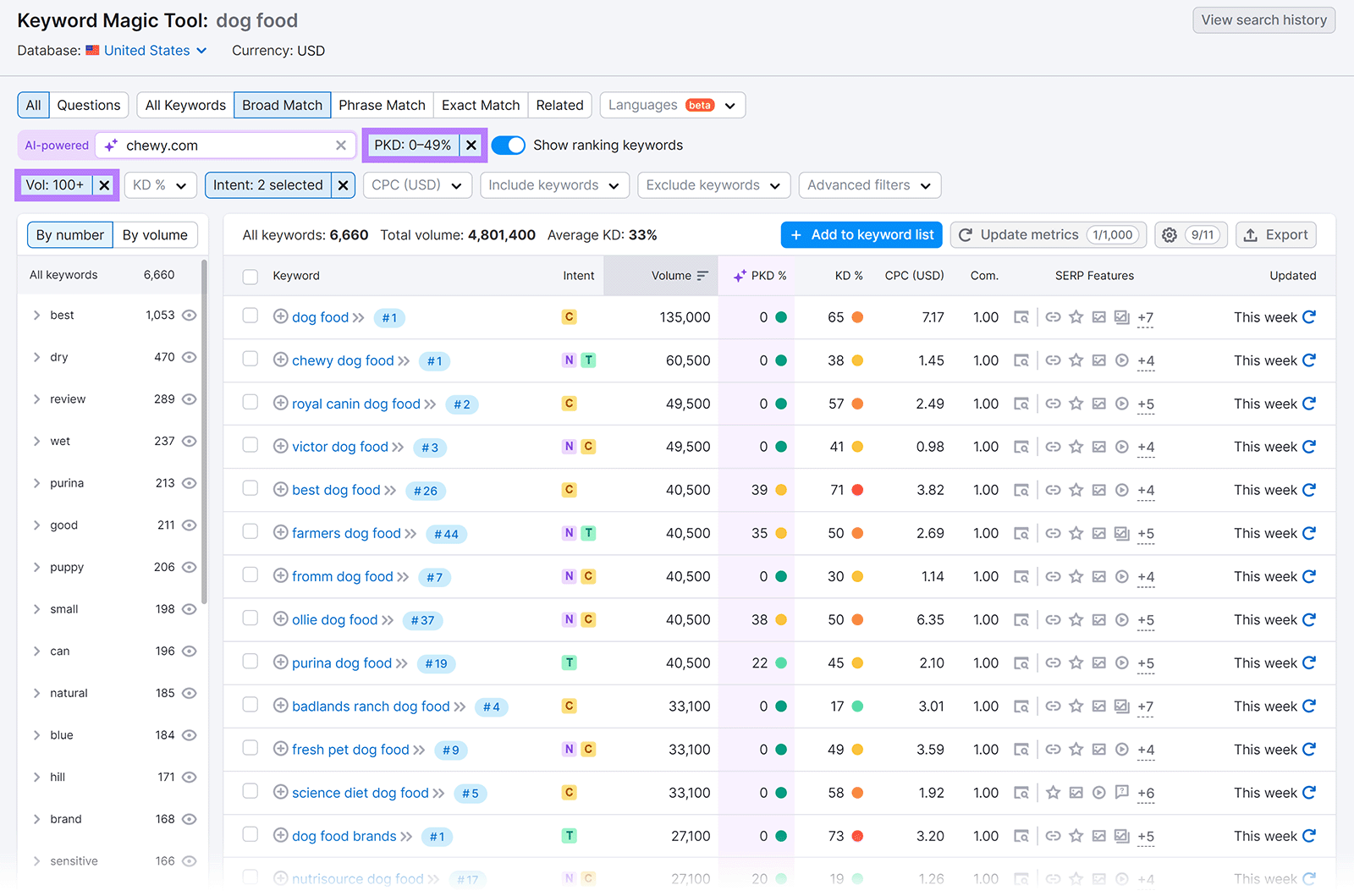The height and width of the screenshot is (896, 1354).
Task: Select all keywords with the header checkbox
Action: 250,275
